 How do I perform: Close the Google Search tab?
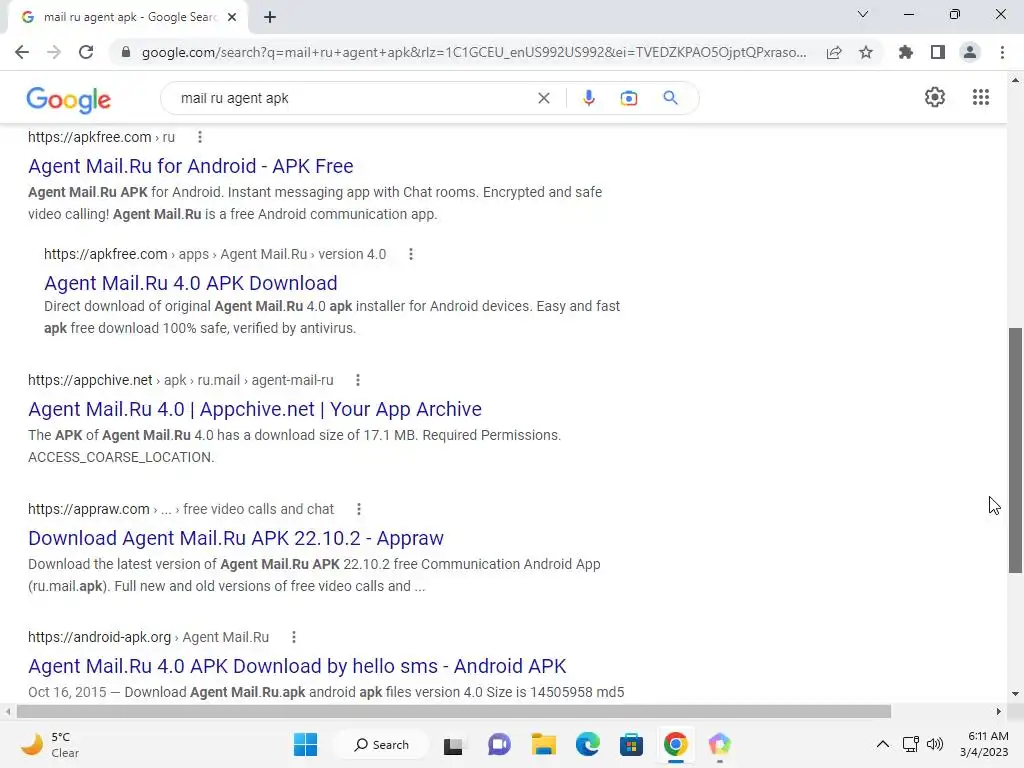coord(232,18)
